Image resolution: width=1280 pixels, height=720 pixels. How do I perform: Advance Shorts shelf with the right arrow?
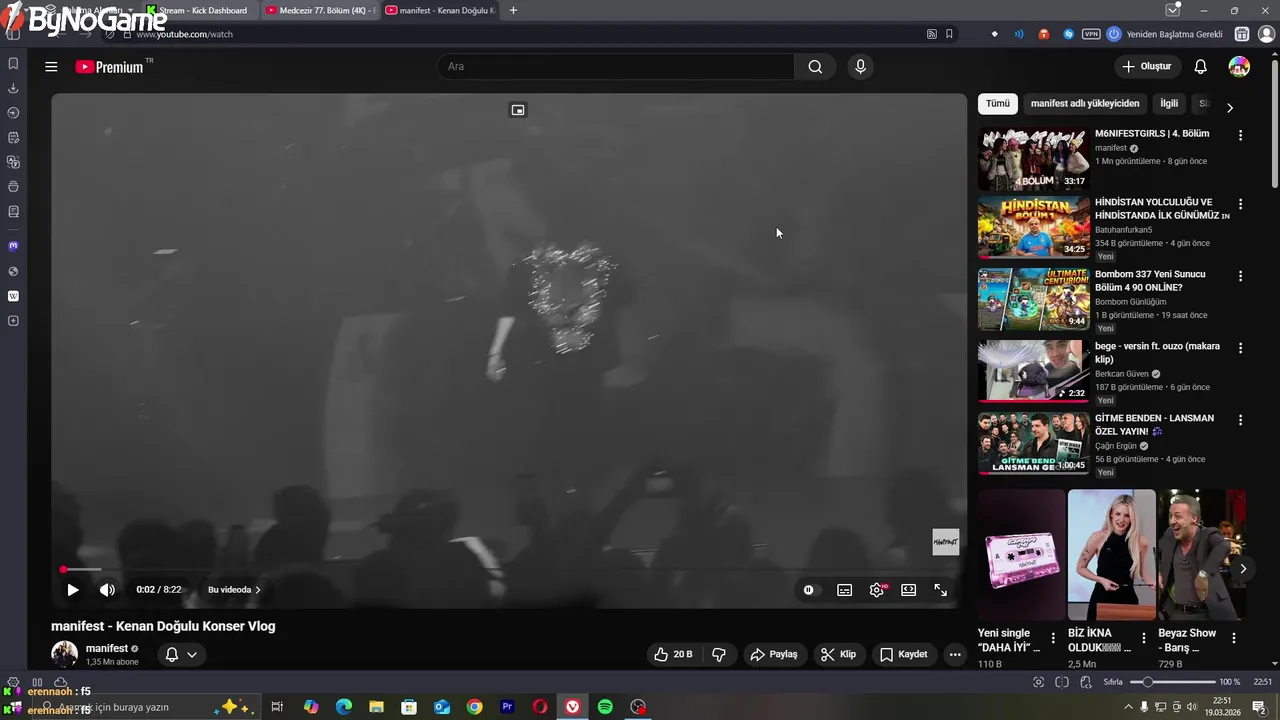coord(1243,569)
